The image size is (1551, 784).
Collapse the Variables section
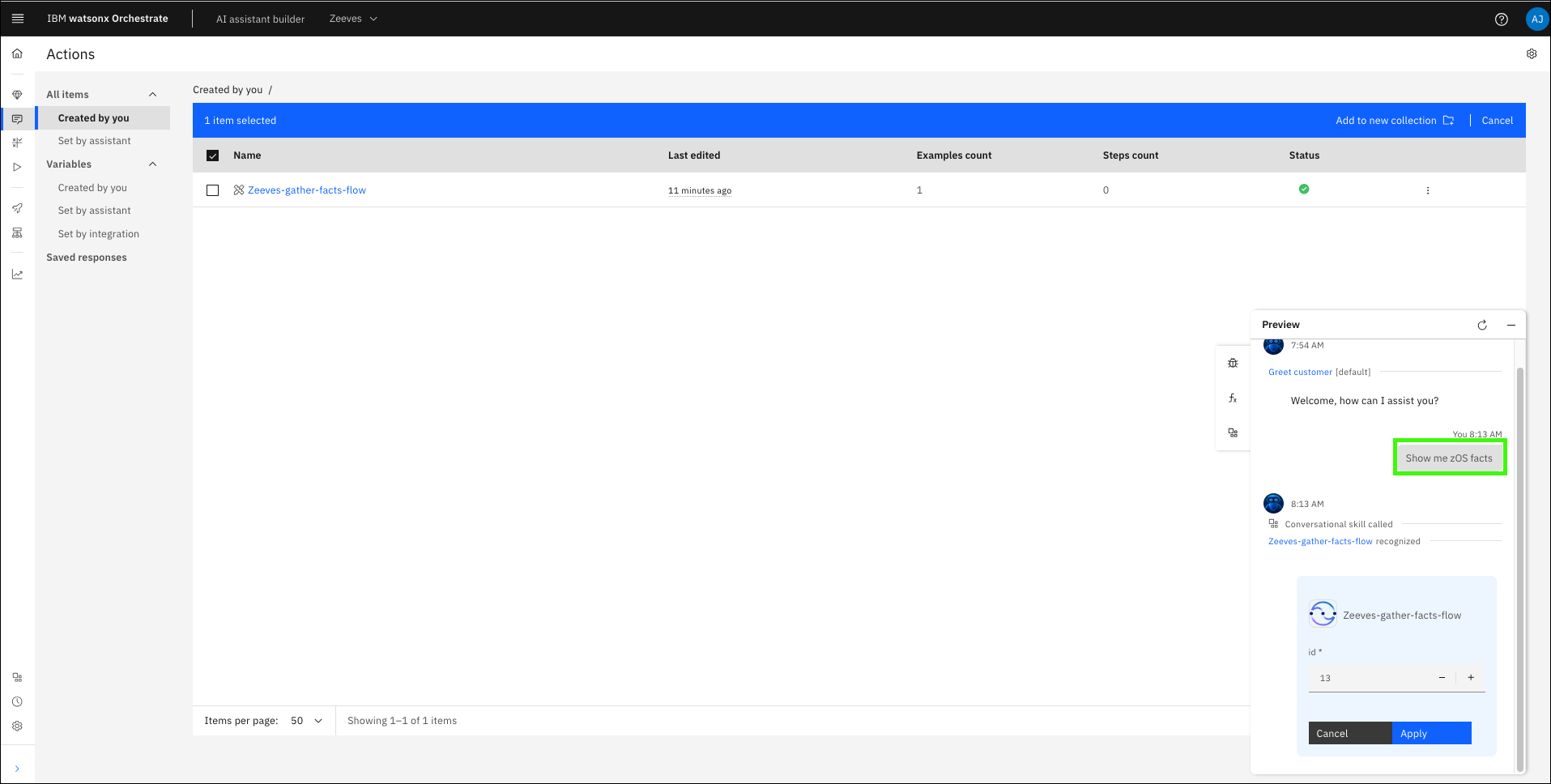pyautogui.click(x=152, y=164)
